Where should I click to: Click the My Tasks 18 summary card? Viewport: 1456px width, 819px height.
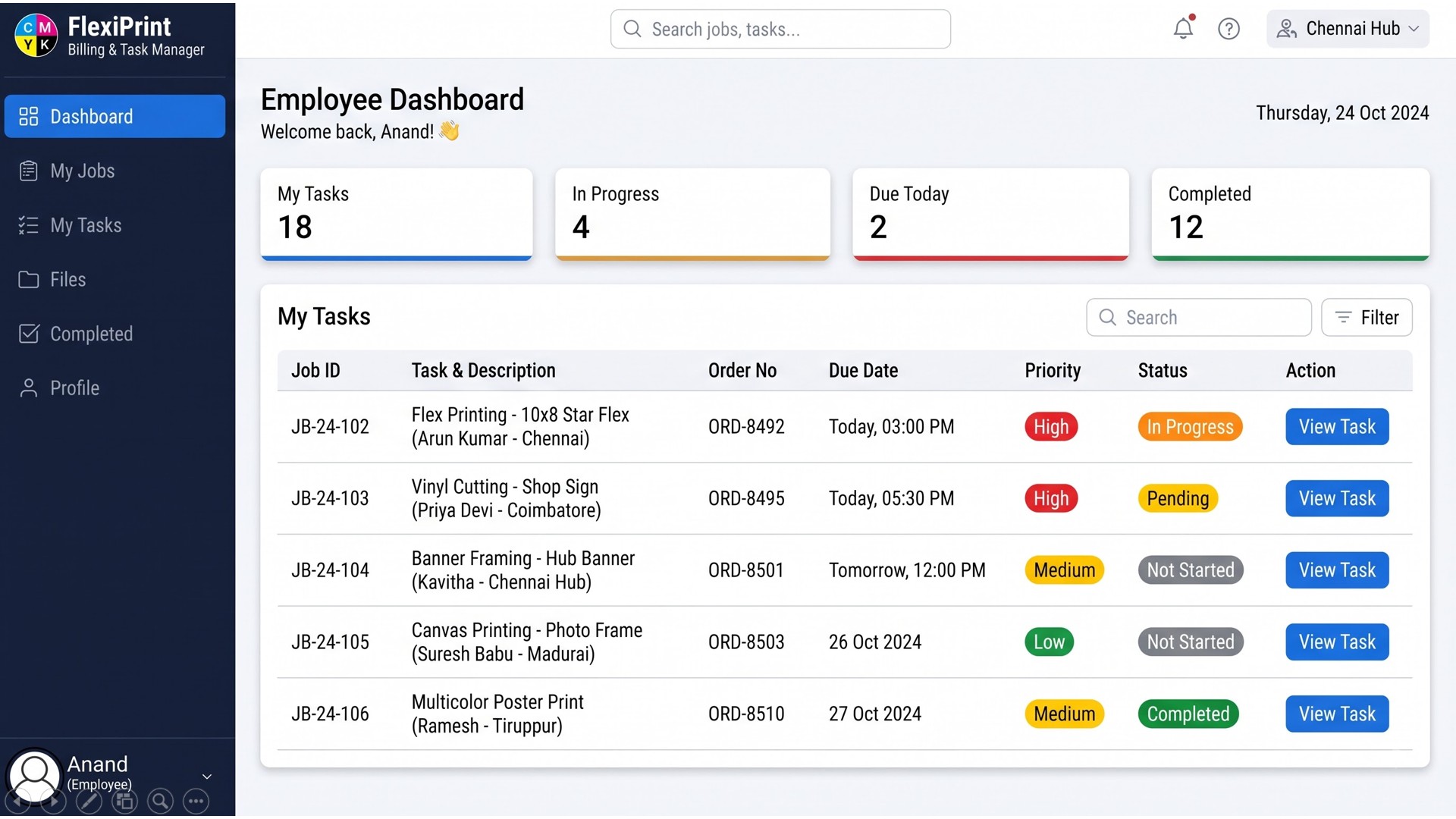pos(397,214)
